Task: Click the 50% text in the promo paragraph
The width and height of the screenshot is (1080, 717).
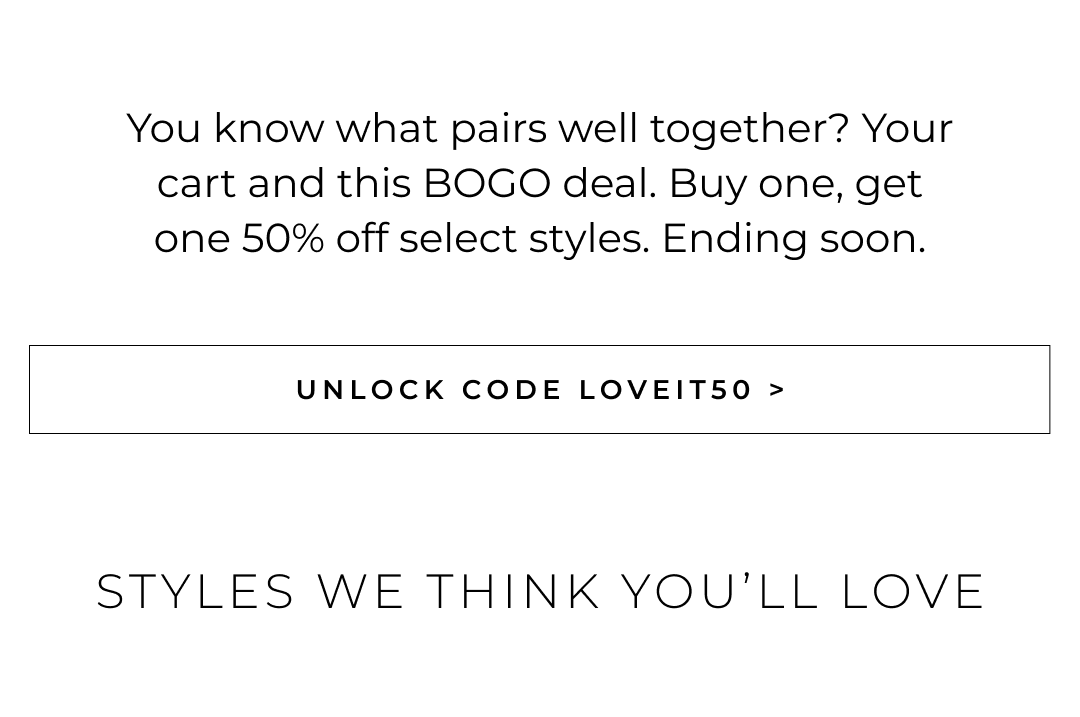Action: (x=282, y=239)
